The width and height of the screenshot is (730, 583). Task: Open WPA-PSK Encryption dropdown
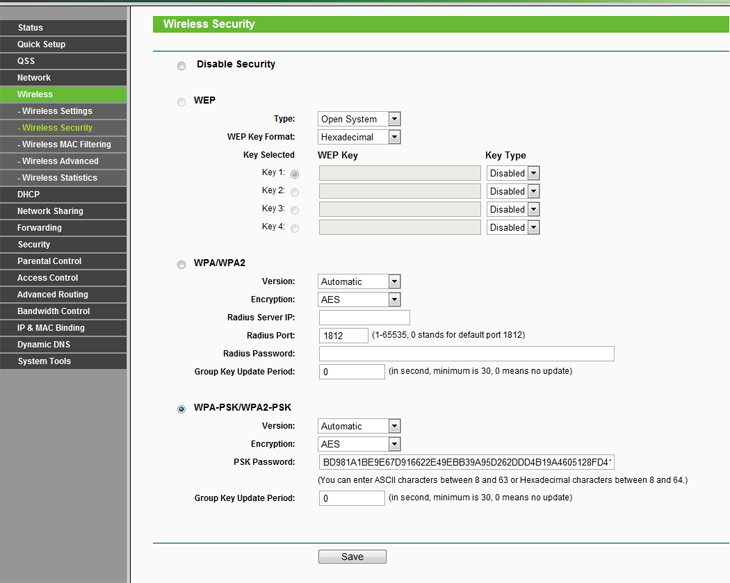[x=359, y=444]
